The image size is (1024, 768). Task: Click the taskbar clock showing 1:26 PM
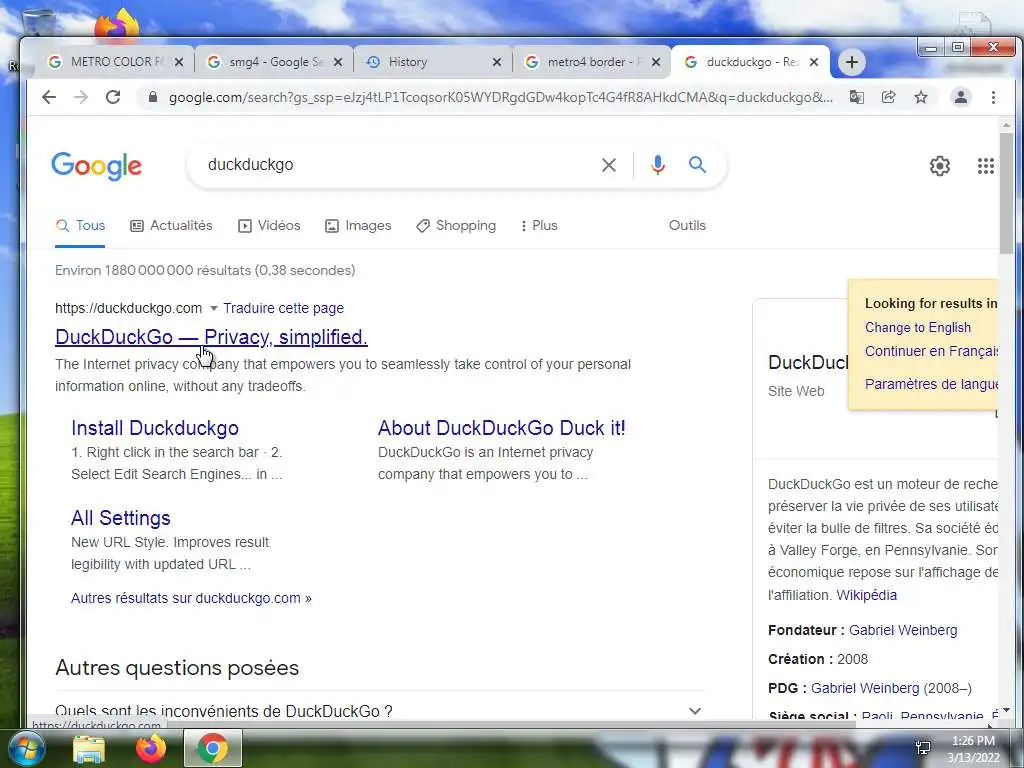(x=973, y=749)
